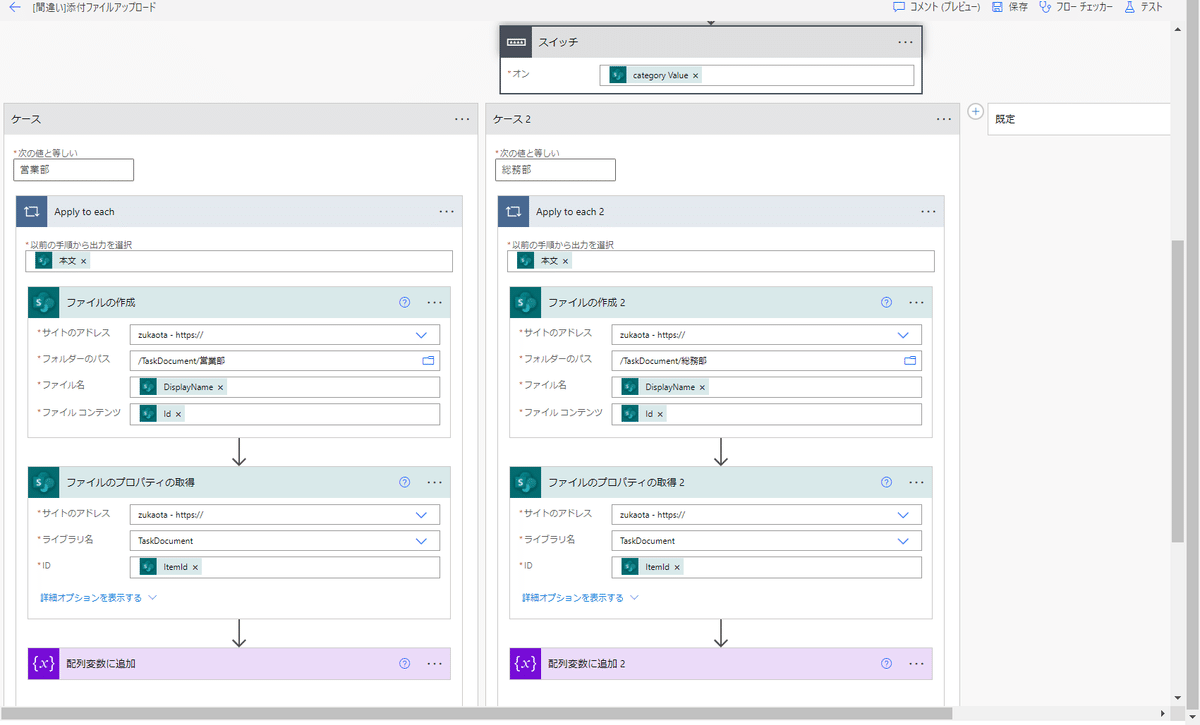
Task: Edit the 総務部 case value field
Action: tap(556, 170)
